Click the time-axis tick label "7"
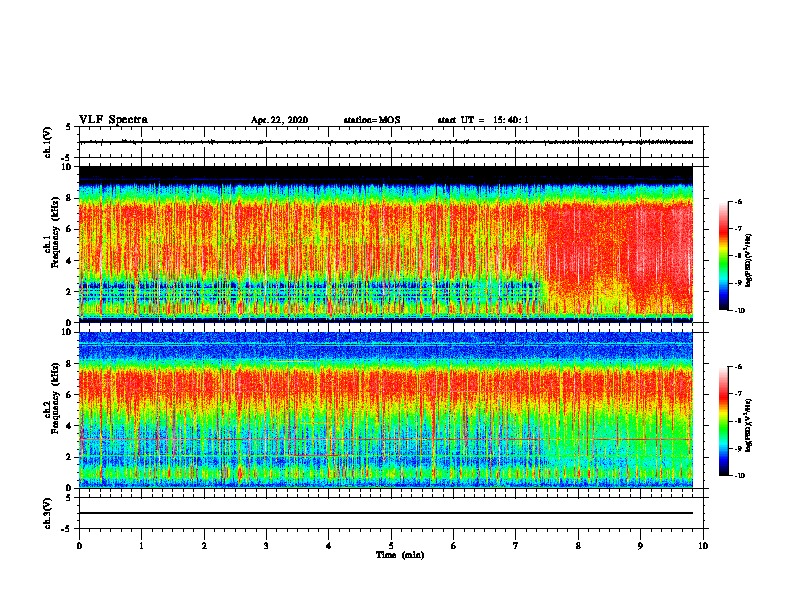The height and width of the screenshot is (612, 792). [x=516, y=546]
